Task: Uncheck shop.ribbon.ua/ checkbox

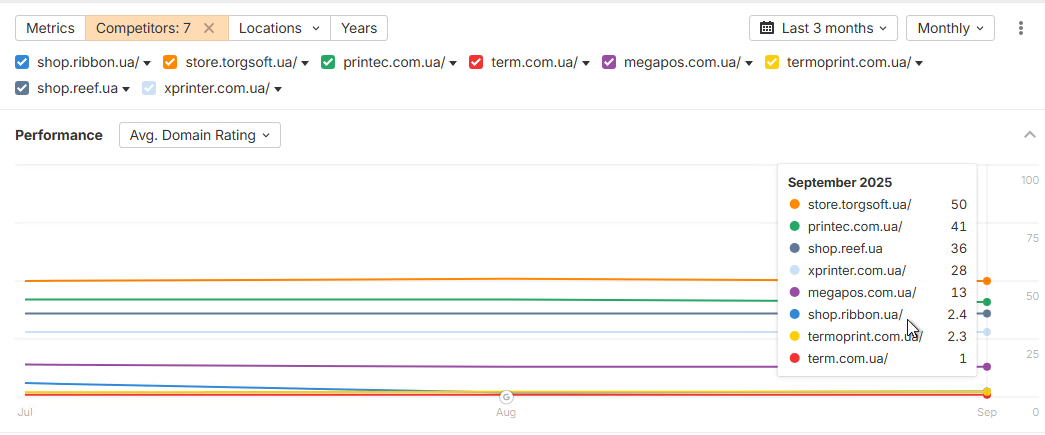Action: [x=22, y=63]
